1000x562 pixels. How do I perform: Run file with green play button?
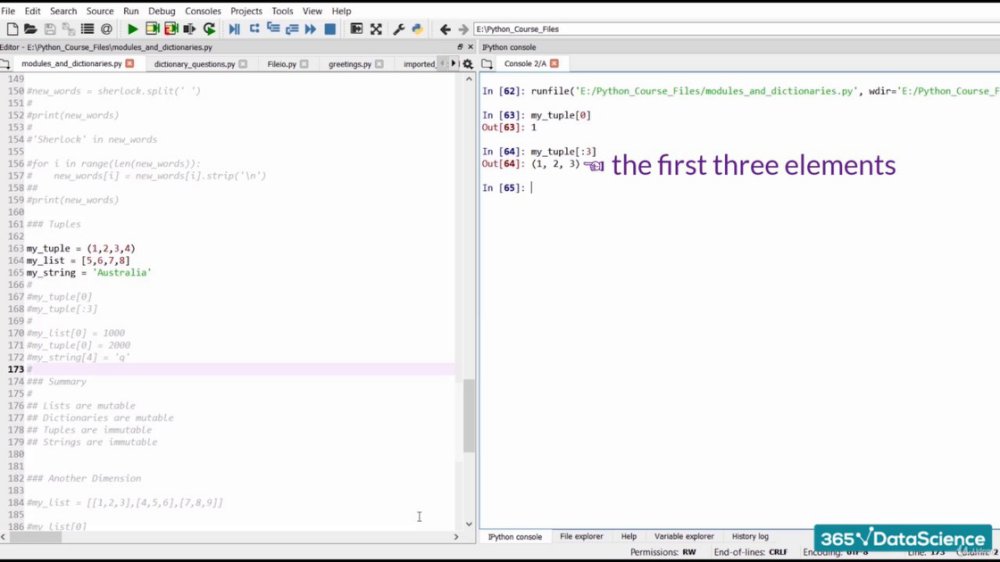pos(133,29)
